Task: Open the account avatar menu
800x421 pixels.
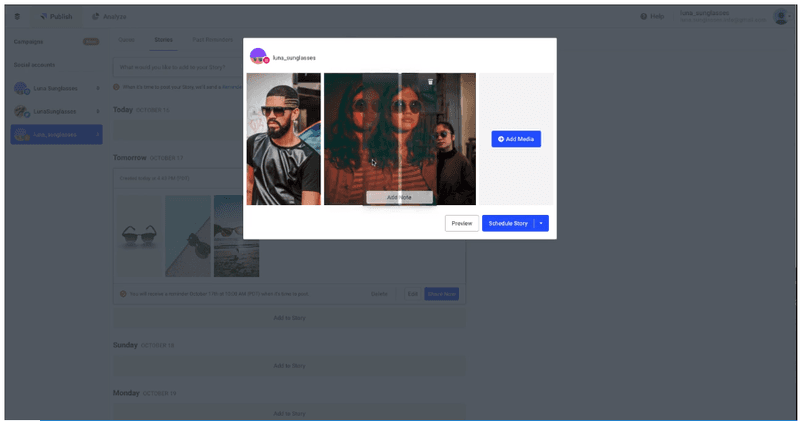Action: pos(781,16)
